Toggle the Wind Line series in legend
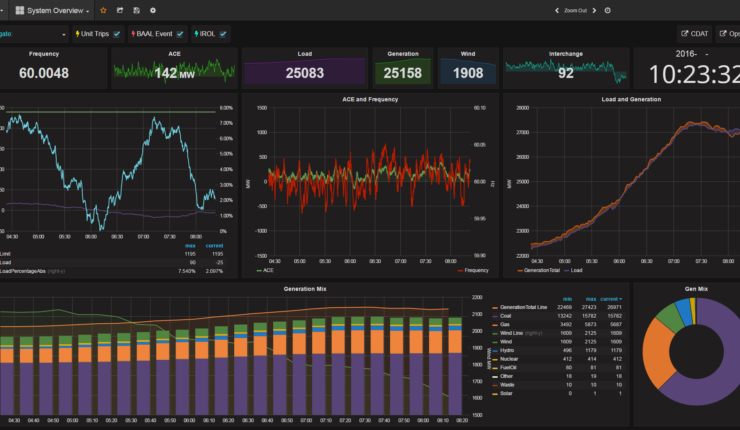 513,333
